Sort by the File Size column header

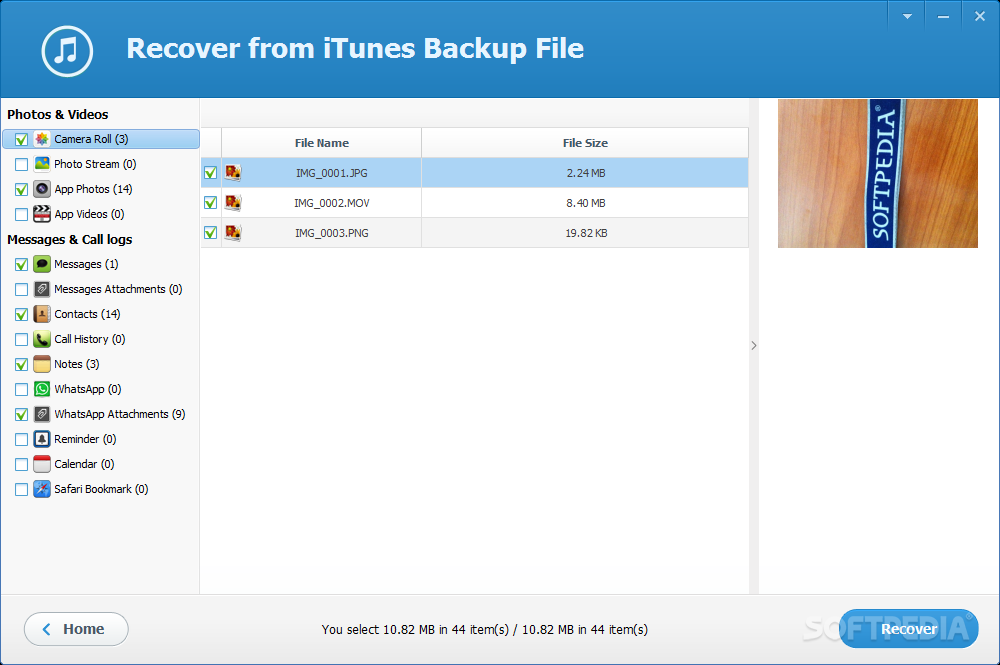pyautogui.click(x=585, y=143)
